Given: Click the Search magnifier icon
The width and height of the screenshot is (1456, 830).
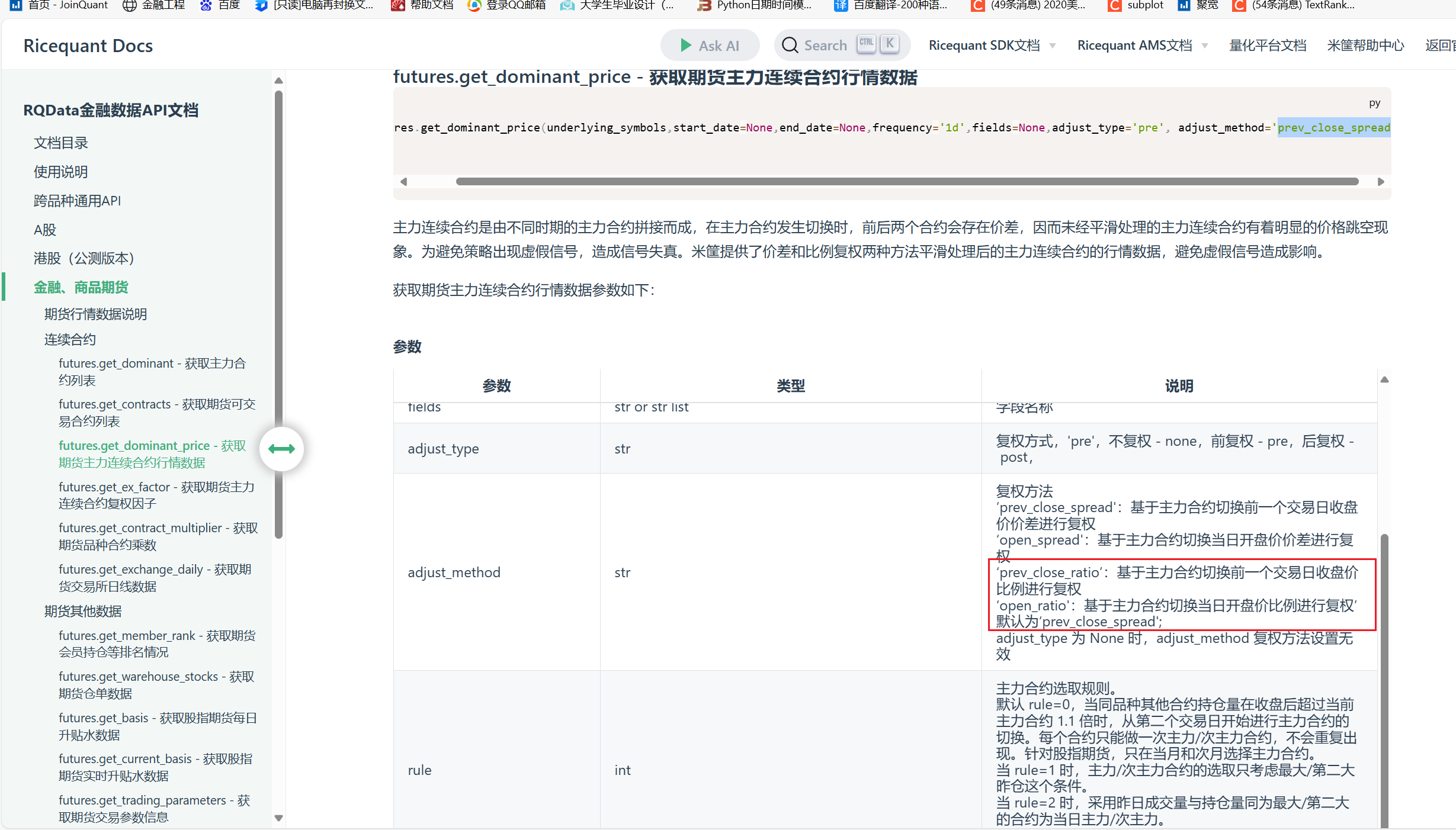Looking at the screenshot, I should 790,46.
